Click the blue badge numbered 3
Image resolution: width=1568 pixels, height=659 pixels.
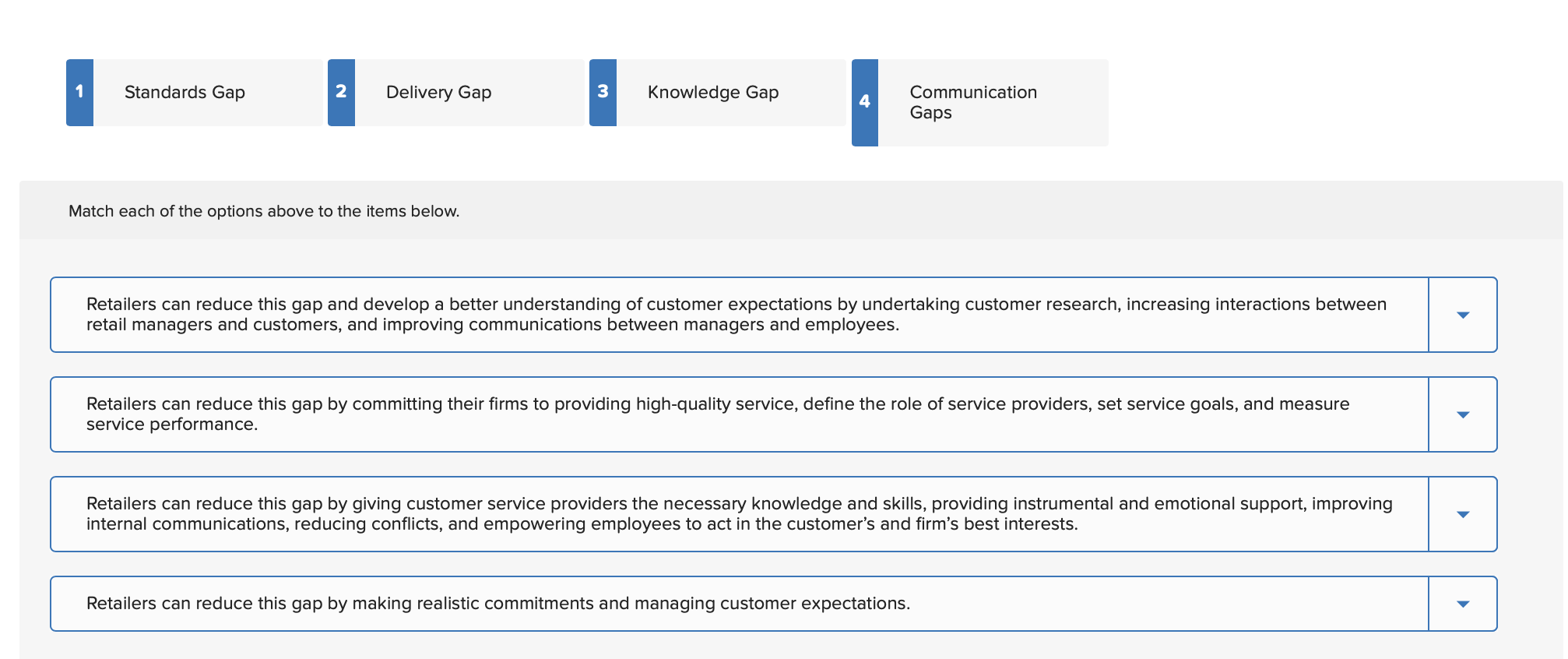tap(603, 91)
